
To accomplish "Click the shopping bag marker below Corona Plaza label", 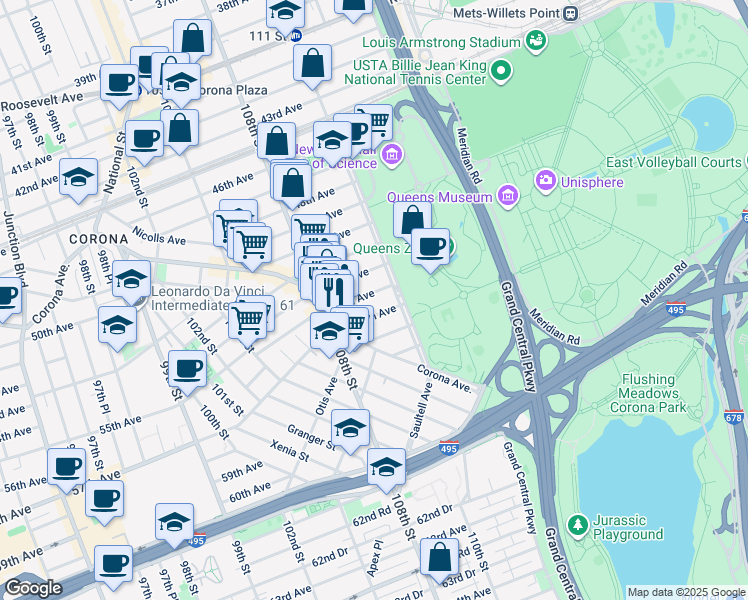I will pyautogui.click(x=179, y=127).
